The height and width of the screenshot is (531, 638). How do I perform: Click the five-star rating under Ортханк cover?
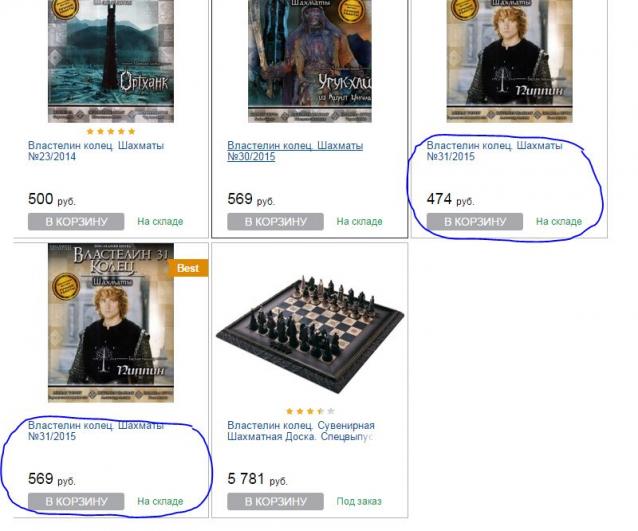point(111,131)
